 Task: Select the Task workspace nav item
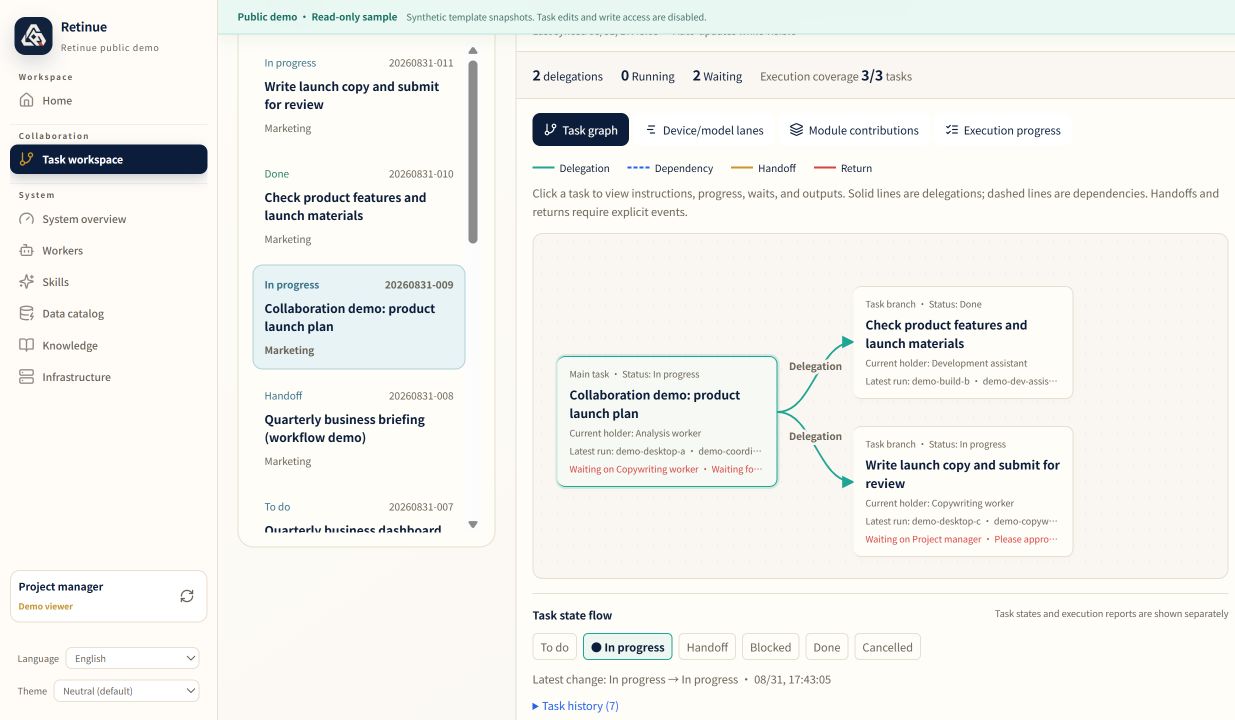[108, 159]
